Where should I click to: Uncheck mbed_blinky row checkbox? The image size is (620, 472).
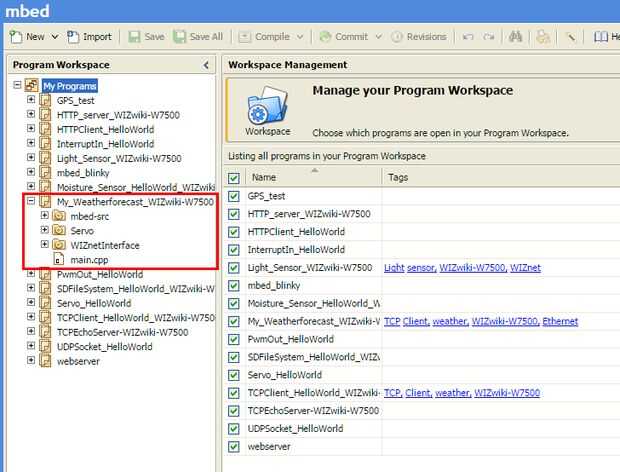click(234, 285)
